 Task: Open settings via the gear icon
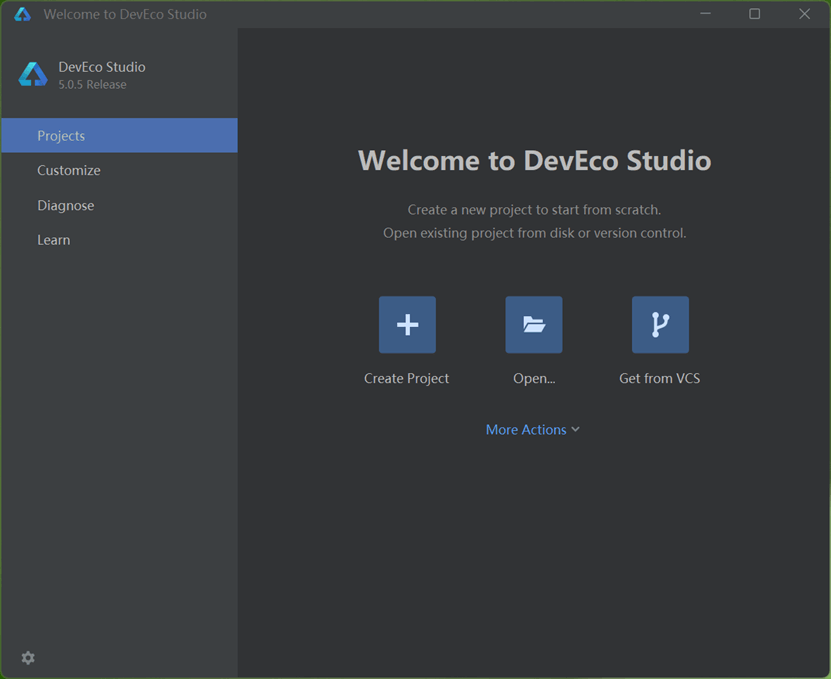point(28,658)
